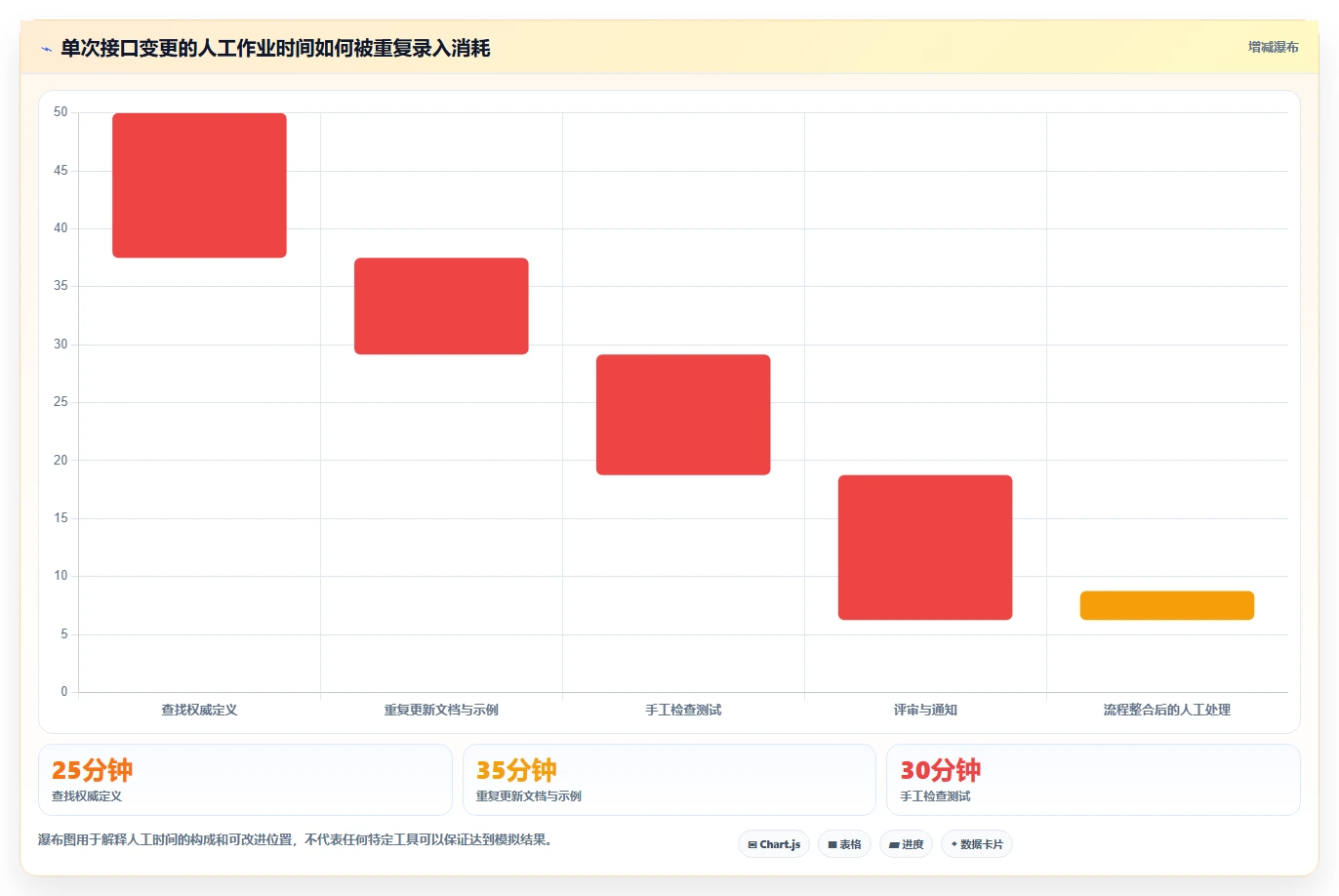Select the red bar for 评审与通知

point(925,548)
